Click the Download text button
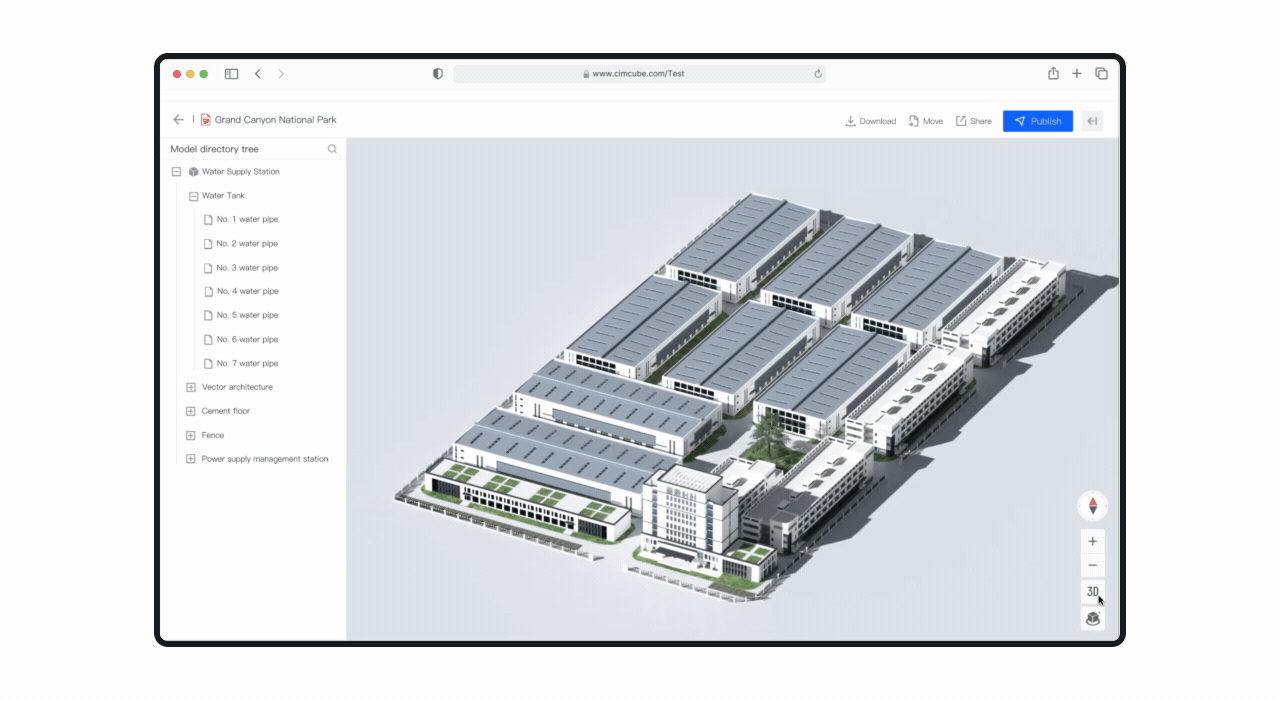 pyautogui.click(x=877, y=121)
